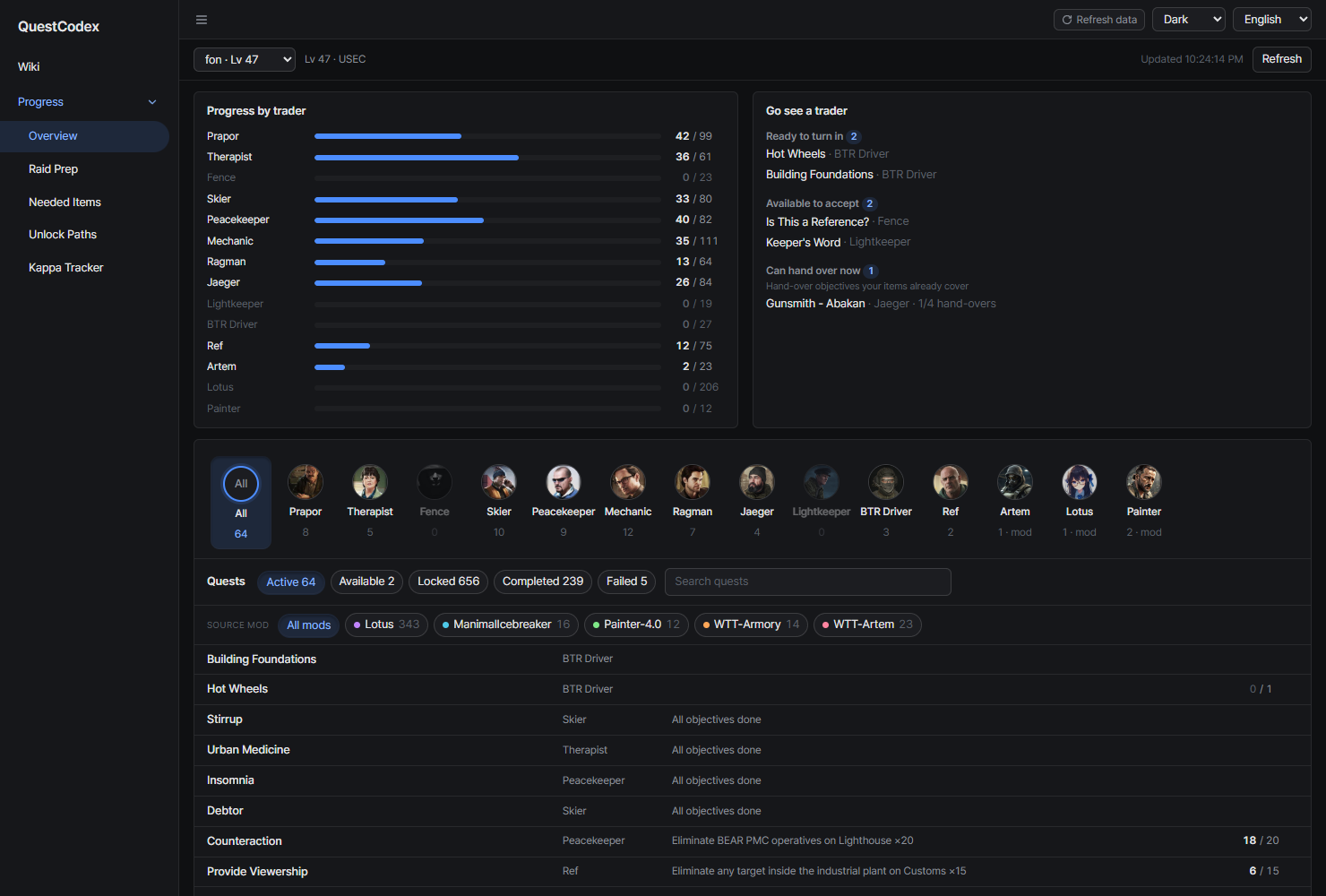This screenshot has height=896, width=1326.
Task: Select the Peacekeeper trader avatar
Action: (x=564, y=482)
